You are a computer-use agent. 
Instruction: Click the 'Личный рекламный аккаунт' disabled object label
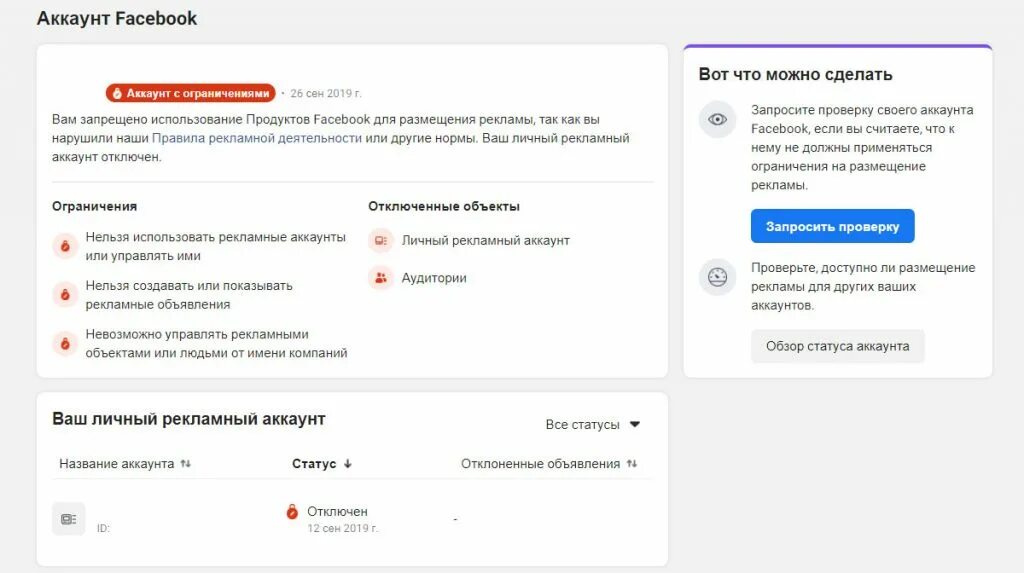click(x=485, y=240)
